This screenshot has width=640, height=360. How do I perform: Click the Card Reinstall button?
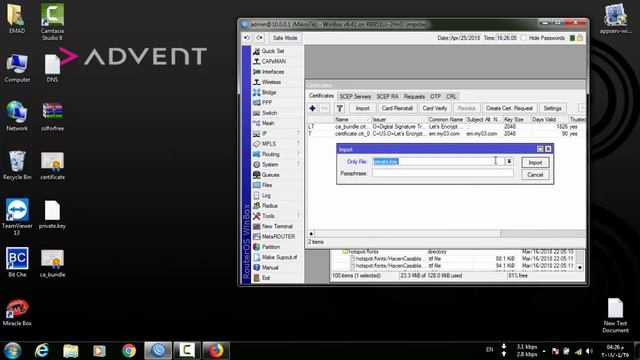[x=397, y=108]
